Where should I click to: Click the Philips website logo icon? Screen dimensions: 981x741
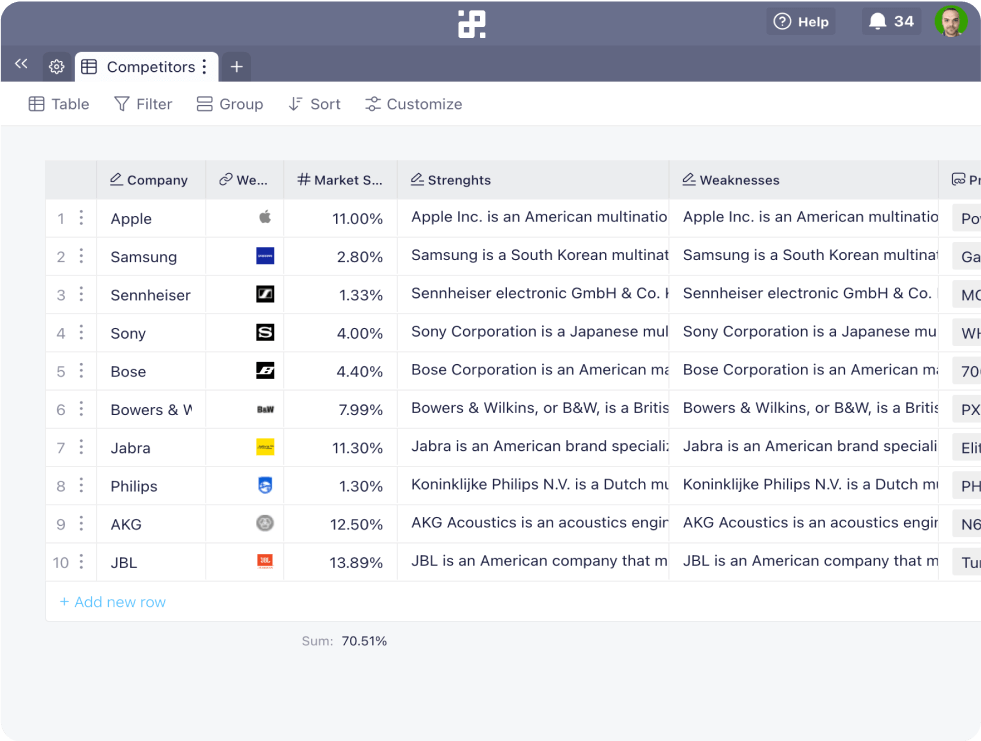265,485
